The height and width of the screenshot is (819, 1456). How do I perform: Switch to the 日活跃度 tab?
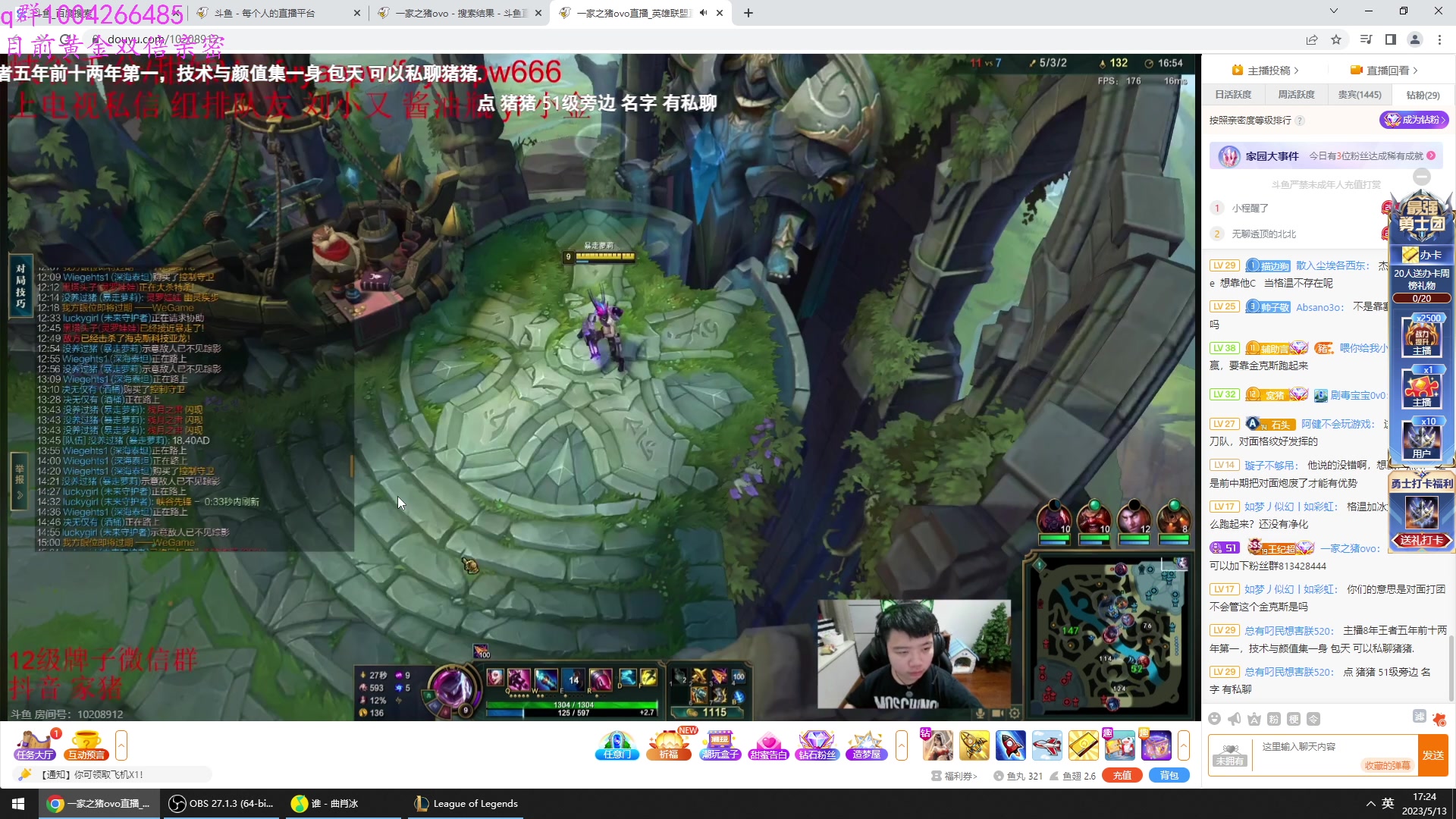1233,95
